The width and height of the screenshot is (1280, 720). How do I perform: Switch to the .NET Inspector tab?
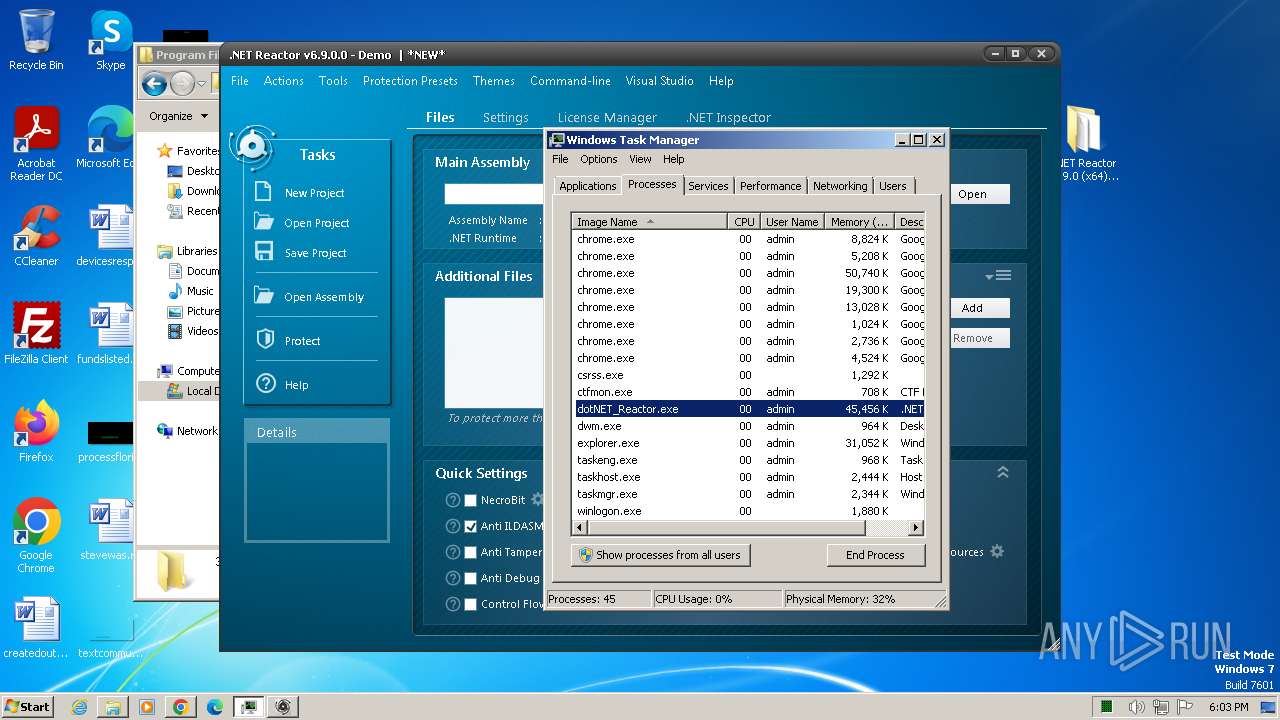(728, 117)
